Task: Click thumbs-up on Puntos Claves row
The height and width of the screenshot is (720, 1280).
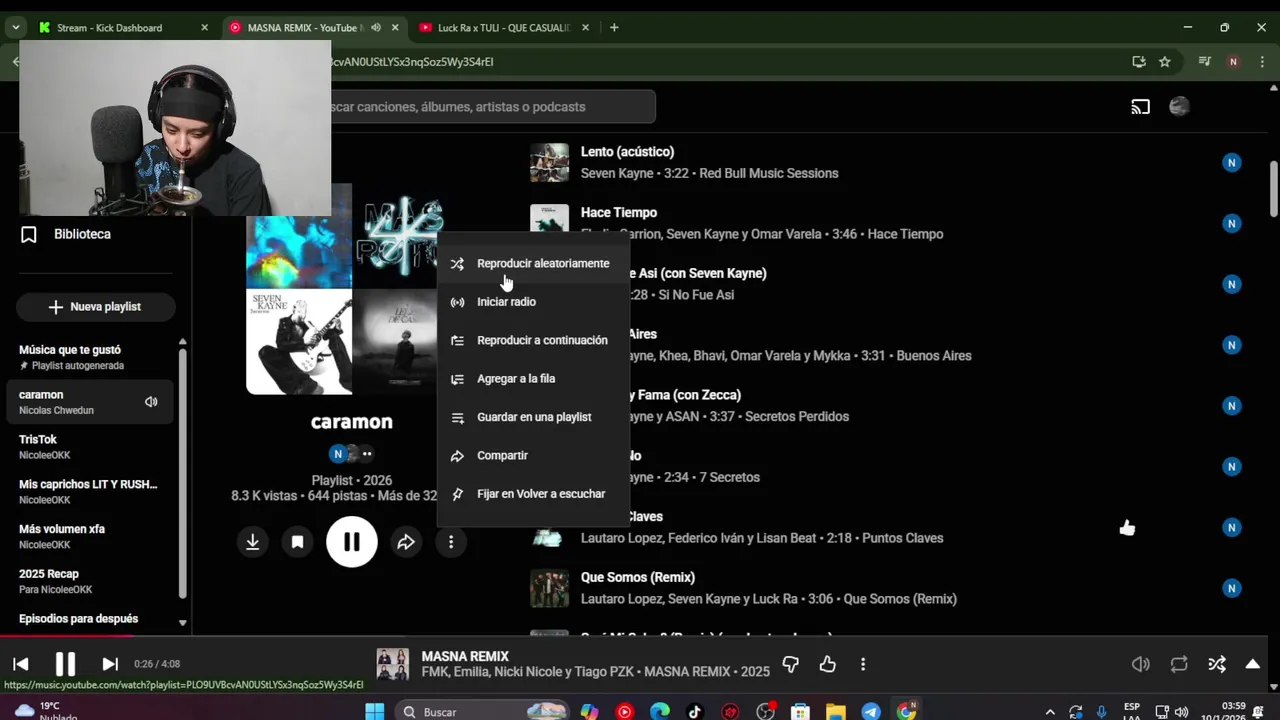Action: 1127,528
